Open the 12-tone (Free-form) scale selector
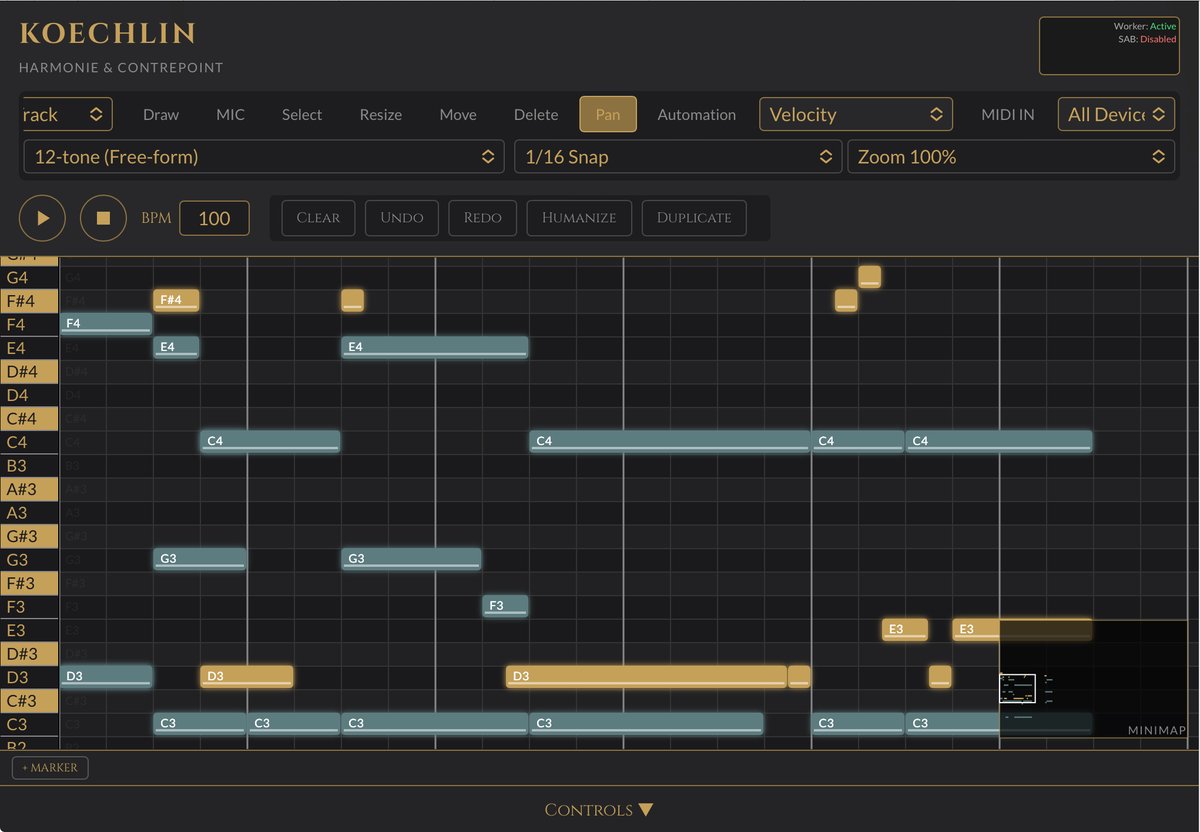 click(x=263, y=157)
